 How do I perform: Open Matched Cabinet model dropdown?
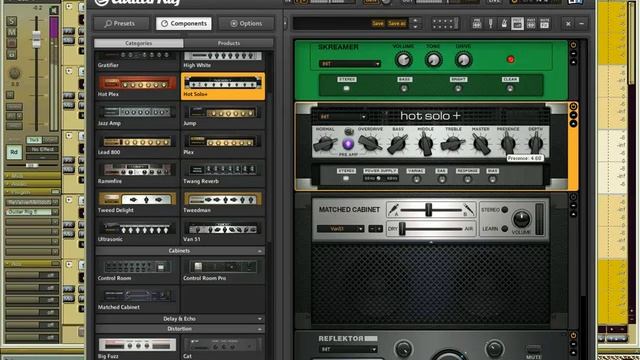[340, 229]
